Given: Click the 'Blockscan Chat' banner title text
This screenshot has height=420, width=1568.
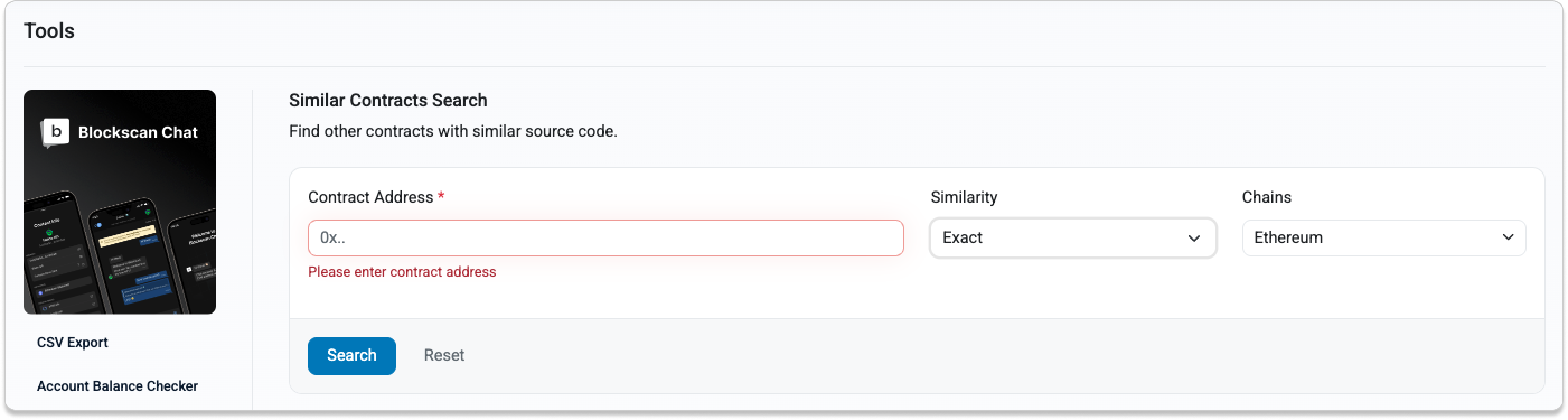Looking at the screenshot, I should [138, 132].
